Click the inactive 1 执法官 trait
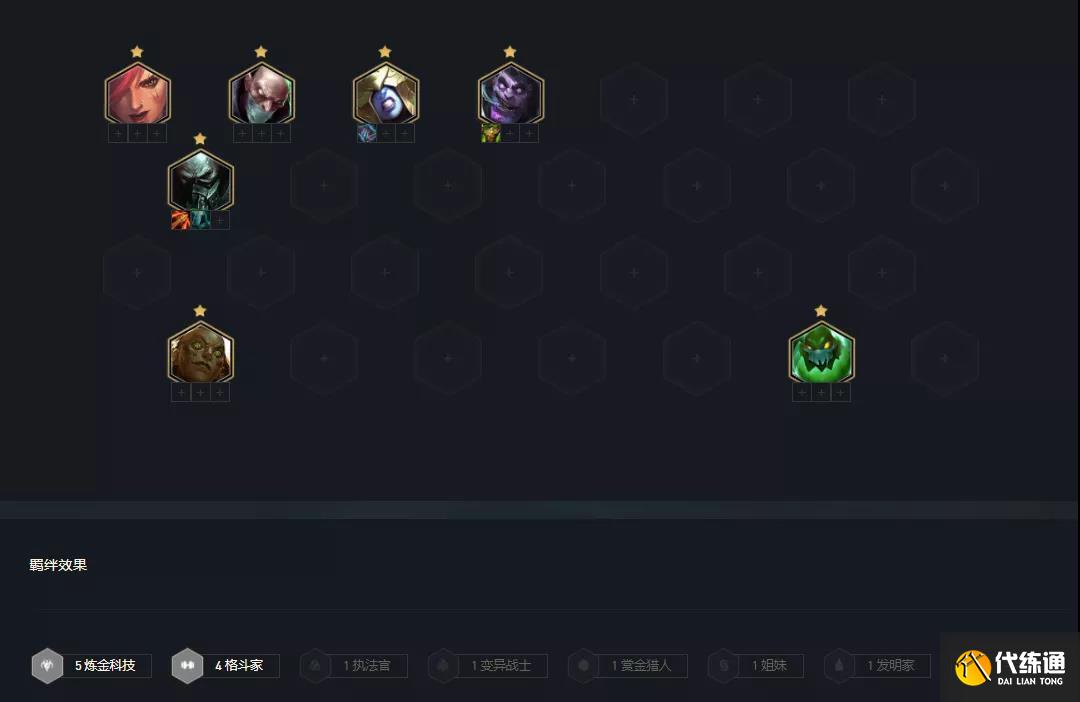Screen dimensions: 1080x702 pyautogui.click(x=354, y=665)
